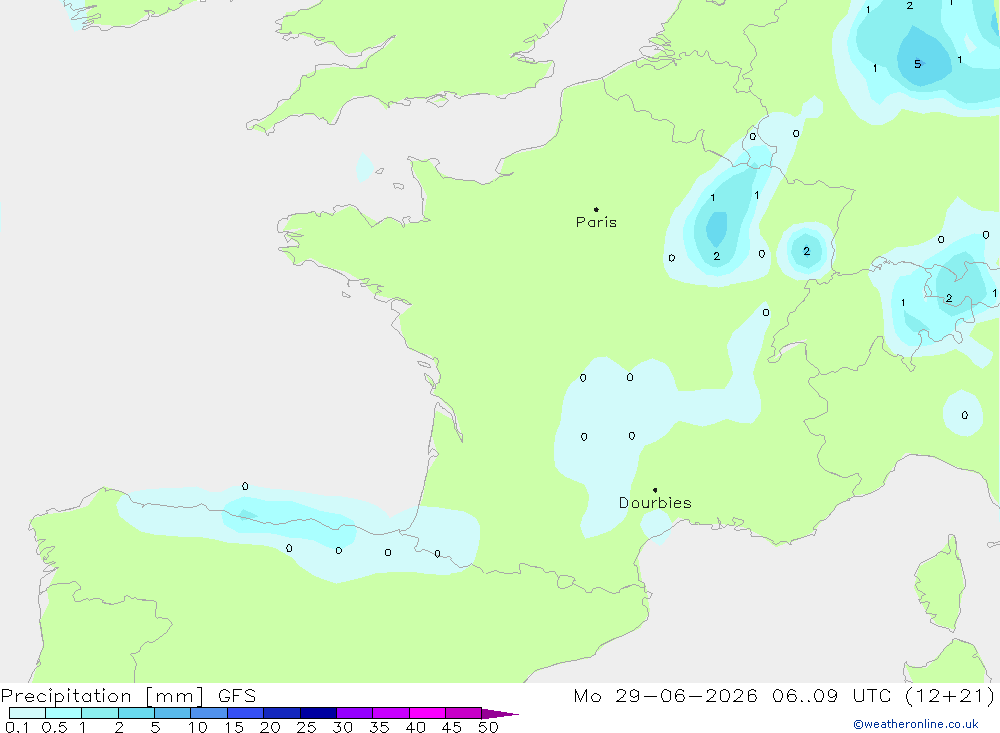Select the black dot marker above Paris

click(596, 209)
